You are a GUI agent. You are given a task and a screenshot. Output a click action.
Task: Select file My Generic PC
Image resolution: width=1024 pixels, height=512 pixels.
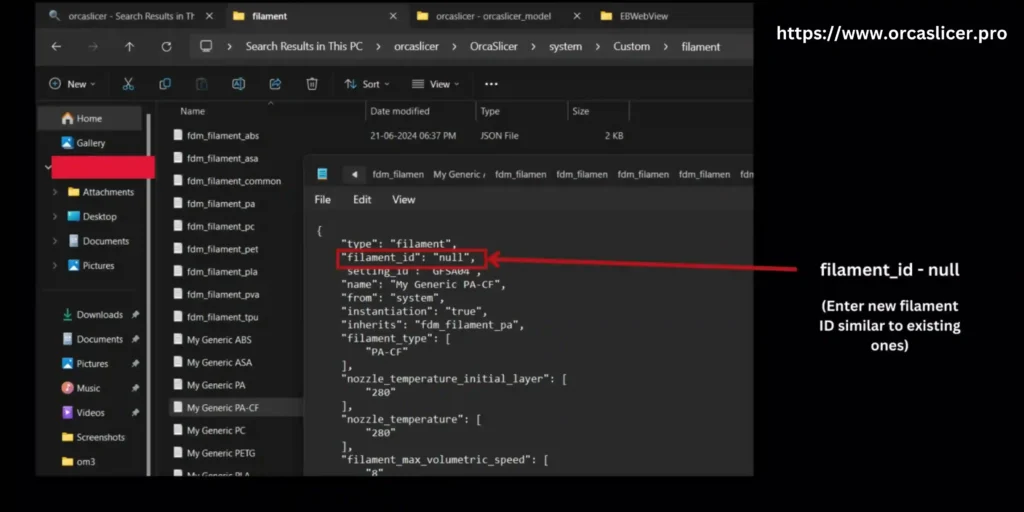click(x=216, y=430)
